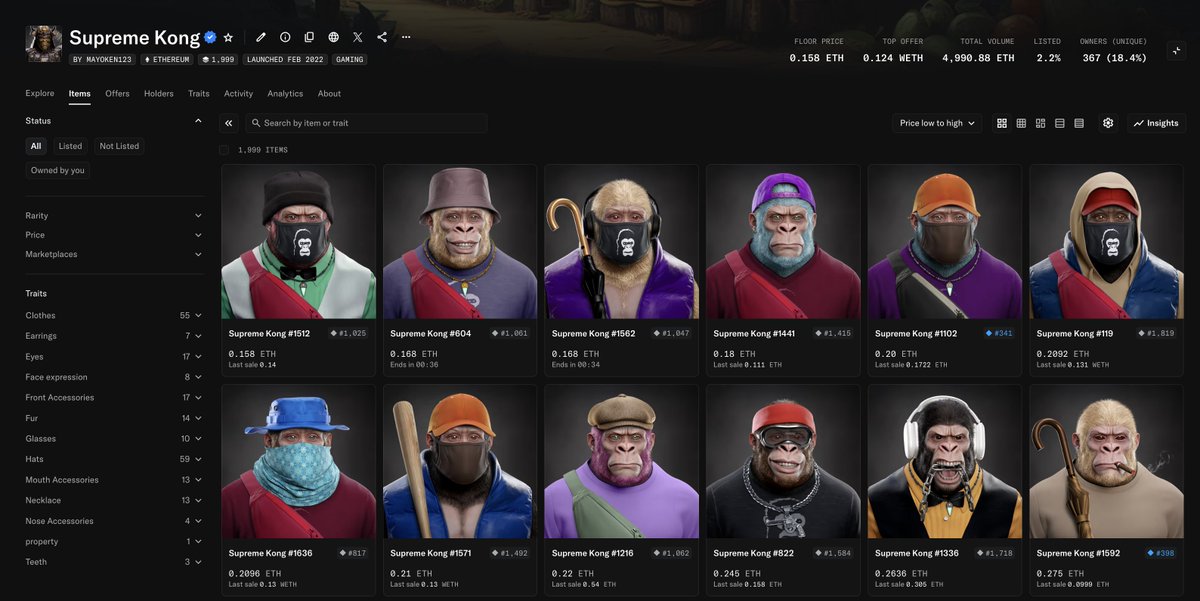The width and height of the screenshot is (1200, 601).
Task: Select the Listed status filter
Action: (x=70, y=146)
